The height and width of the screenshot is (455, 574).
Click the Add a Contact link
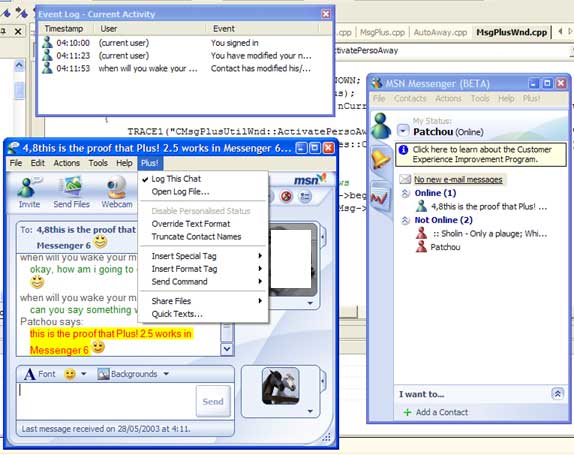(441, 412)
